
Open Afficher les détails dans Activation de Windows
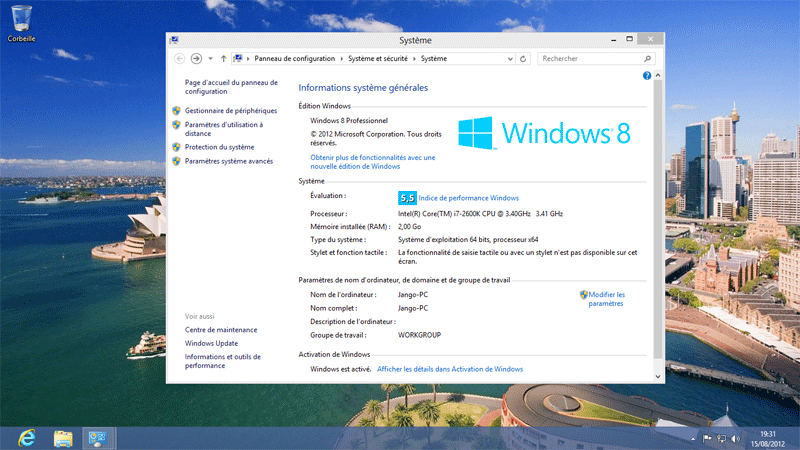pos(450,369)
